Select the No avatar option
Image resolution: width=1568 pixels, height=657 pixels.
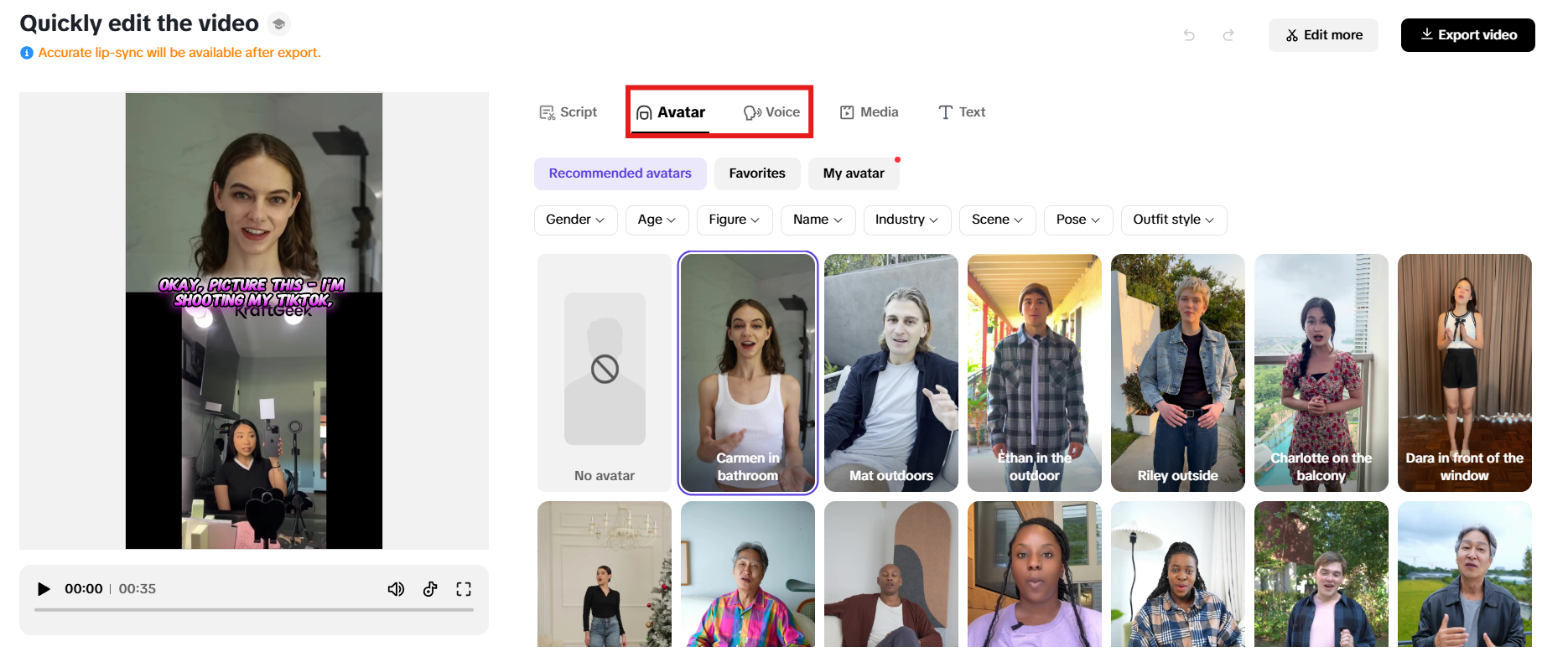[605, 373]
